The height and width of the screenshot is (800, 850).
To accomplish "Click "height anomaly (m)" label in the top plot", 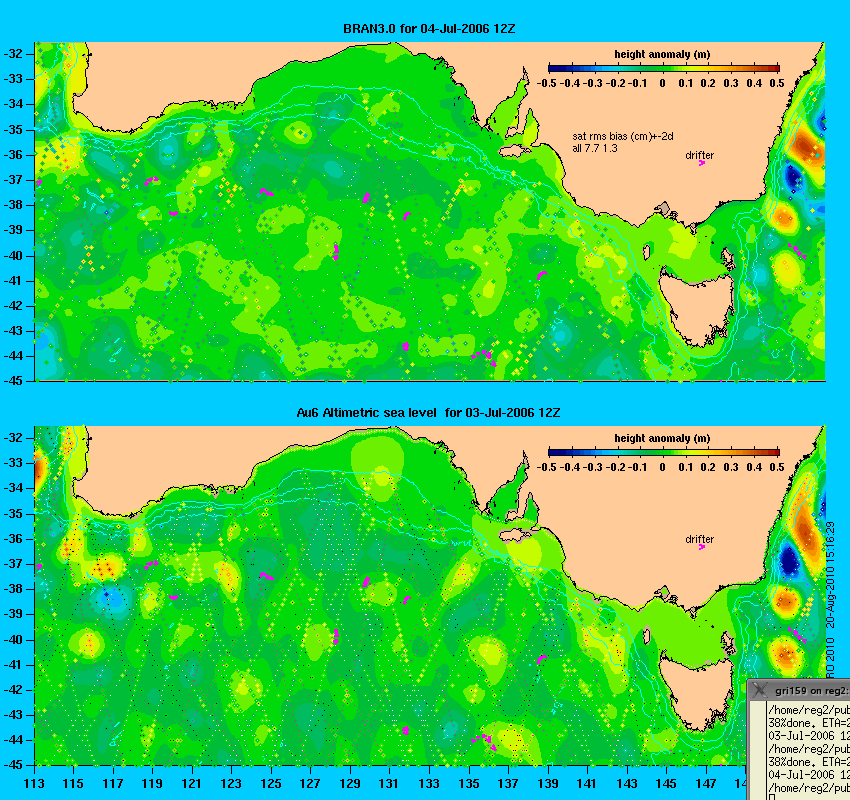I will (x=662, y=54).
